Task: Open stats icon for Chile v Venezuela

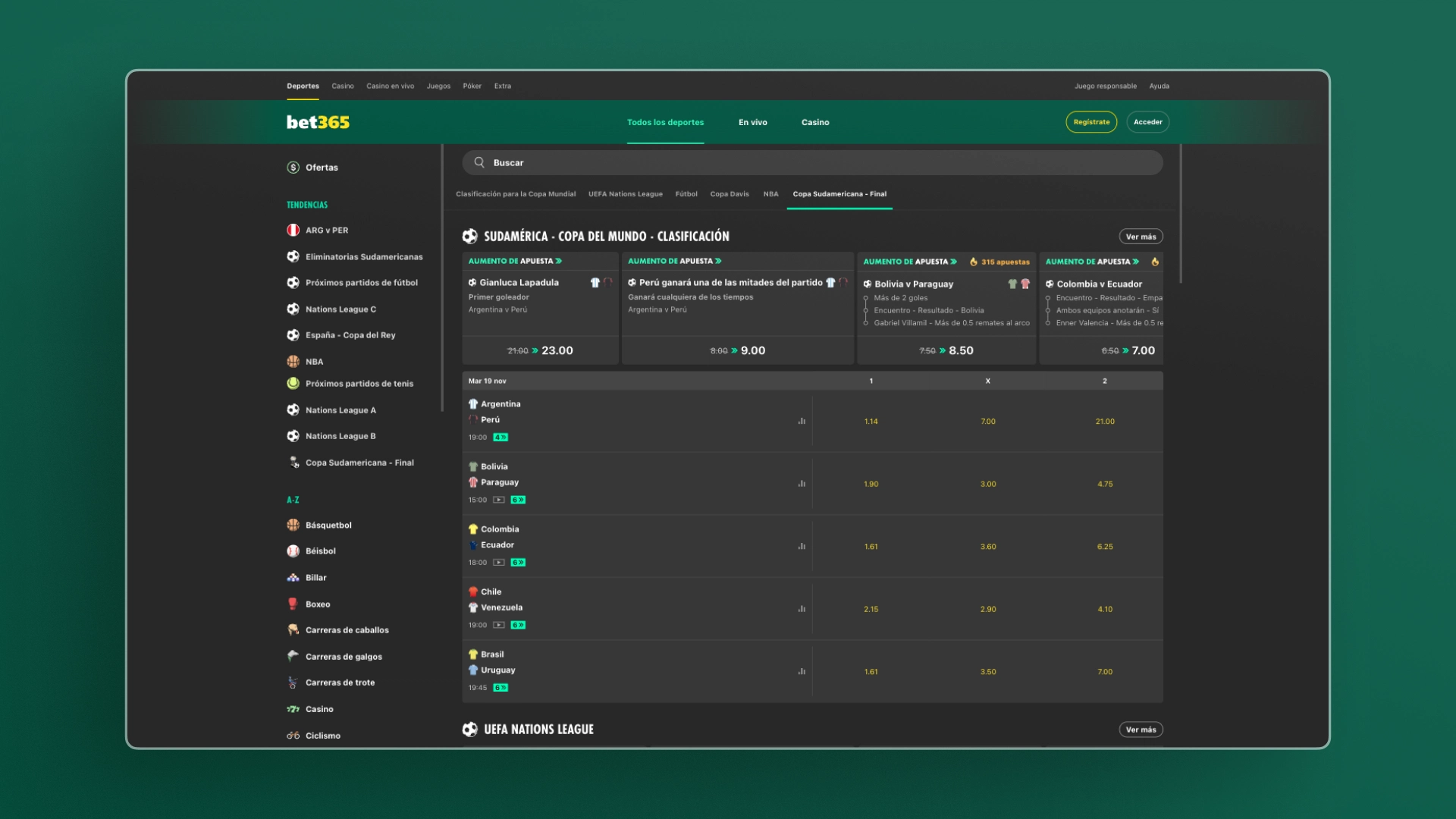Action: (x=802, y=609)
